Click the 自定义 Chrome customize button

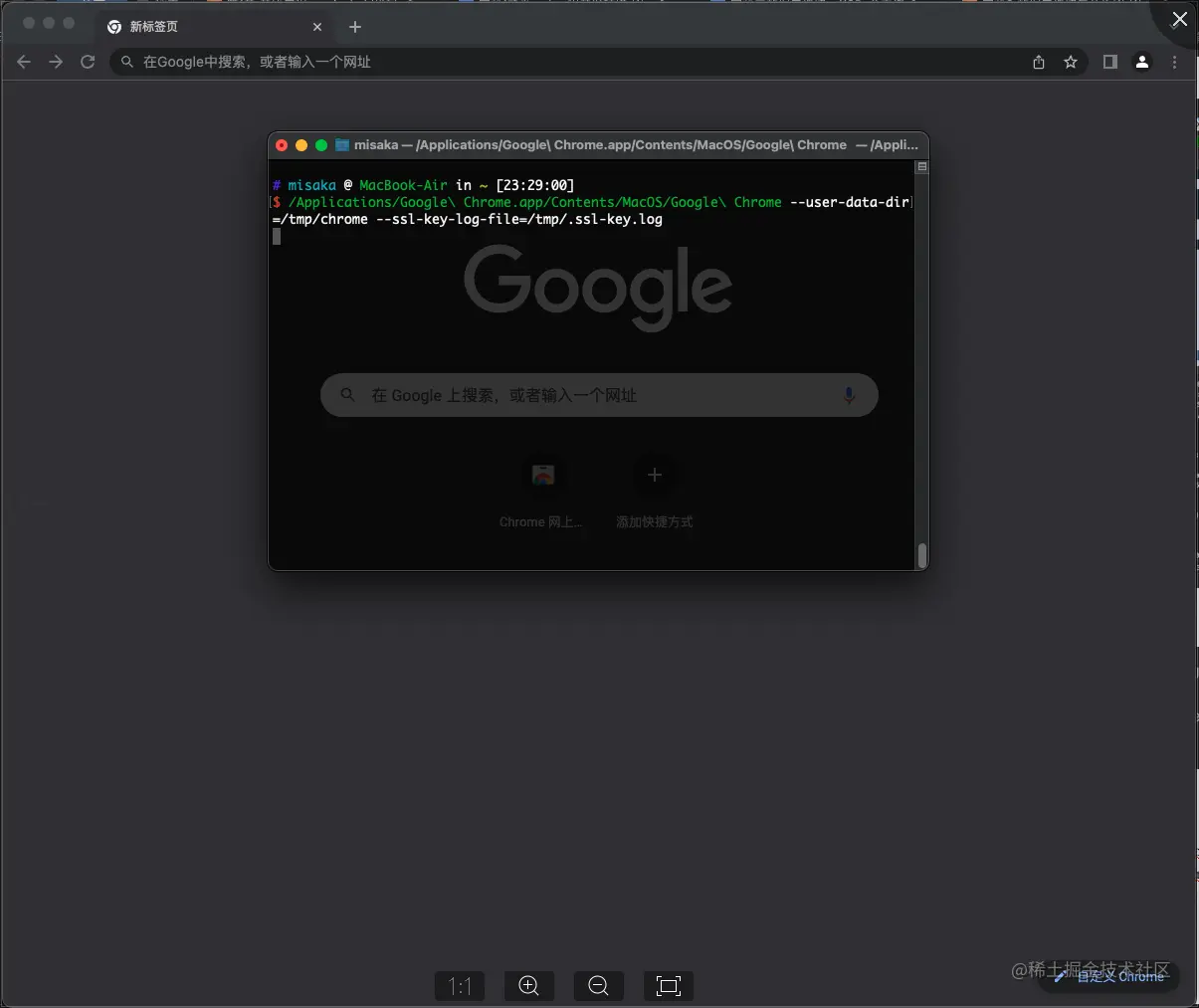click(x=1108, y=976)
